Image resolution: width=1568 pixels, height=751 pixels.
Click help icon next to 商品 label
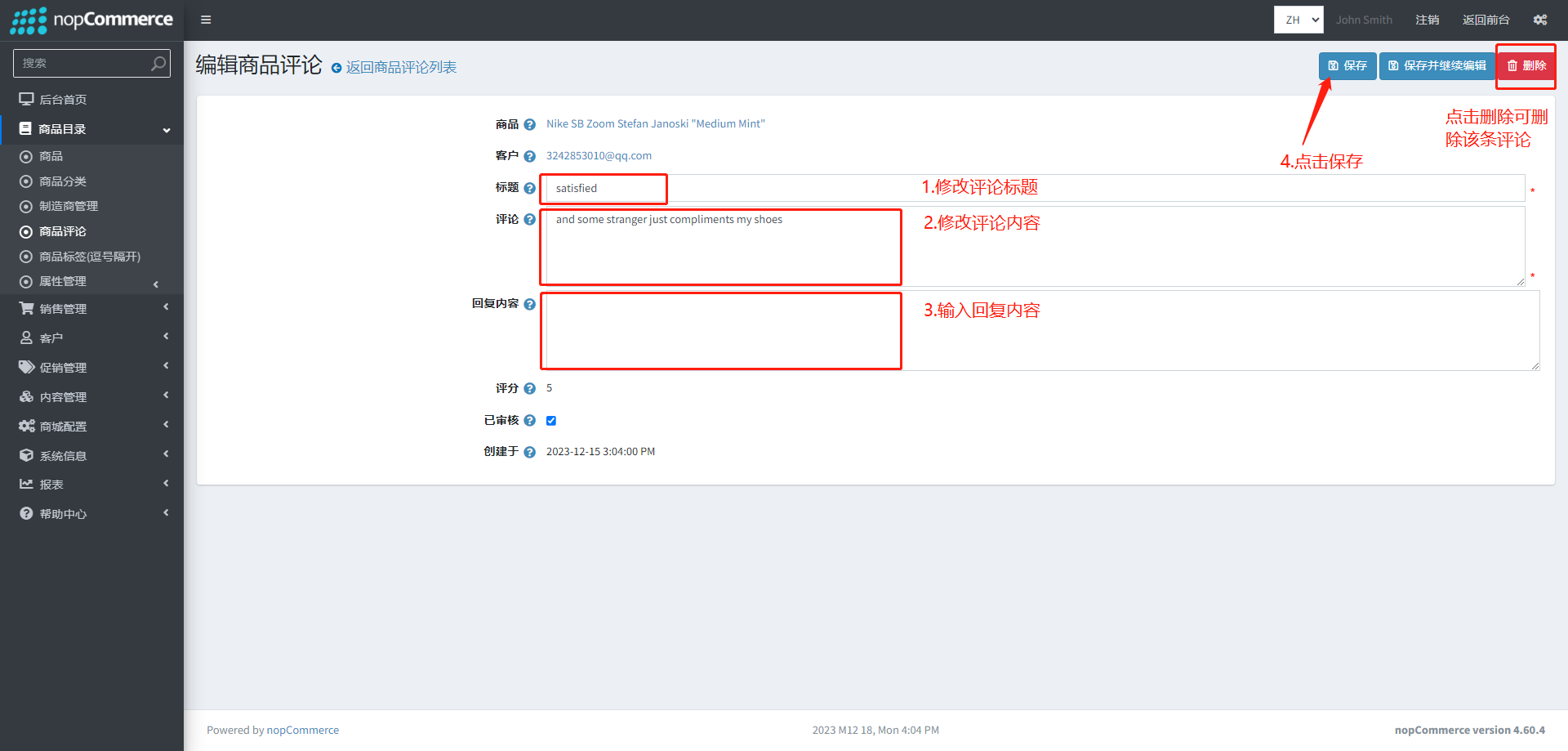click(529, 125)
